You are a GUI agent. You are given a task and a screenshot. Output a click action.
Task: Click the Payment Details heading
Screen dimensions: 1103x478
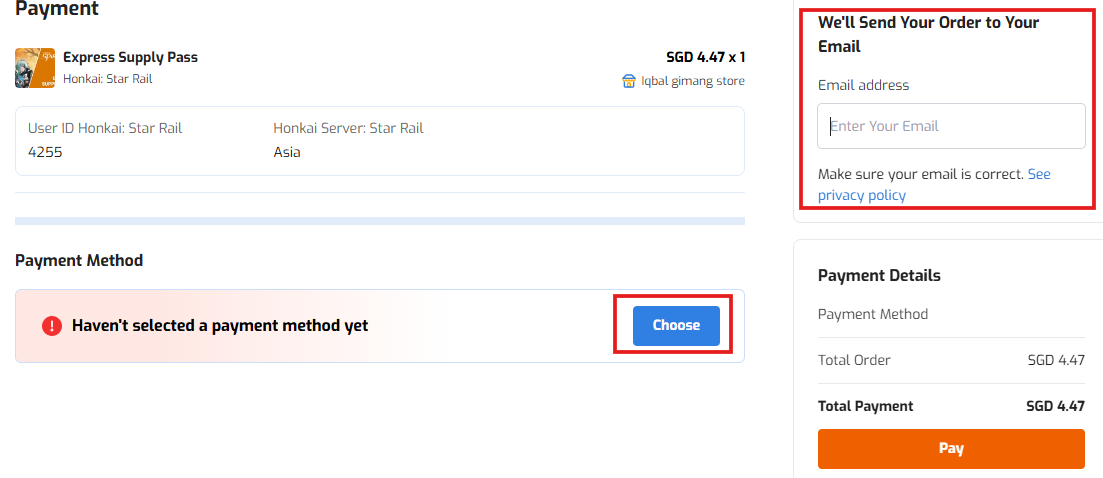879,276
